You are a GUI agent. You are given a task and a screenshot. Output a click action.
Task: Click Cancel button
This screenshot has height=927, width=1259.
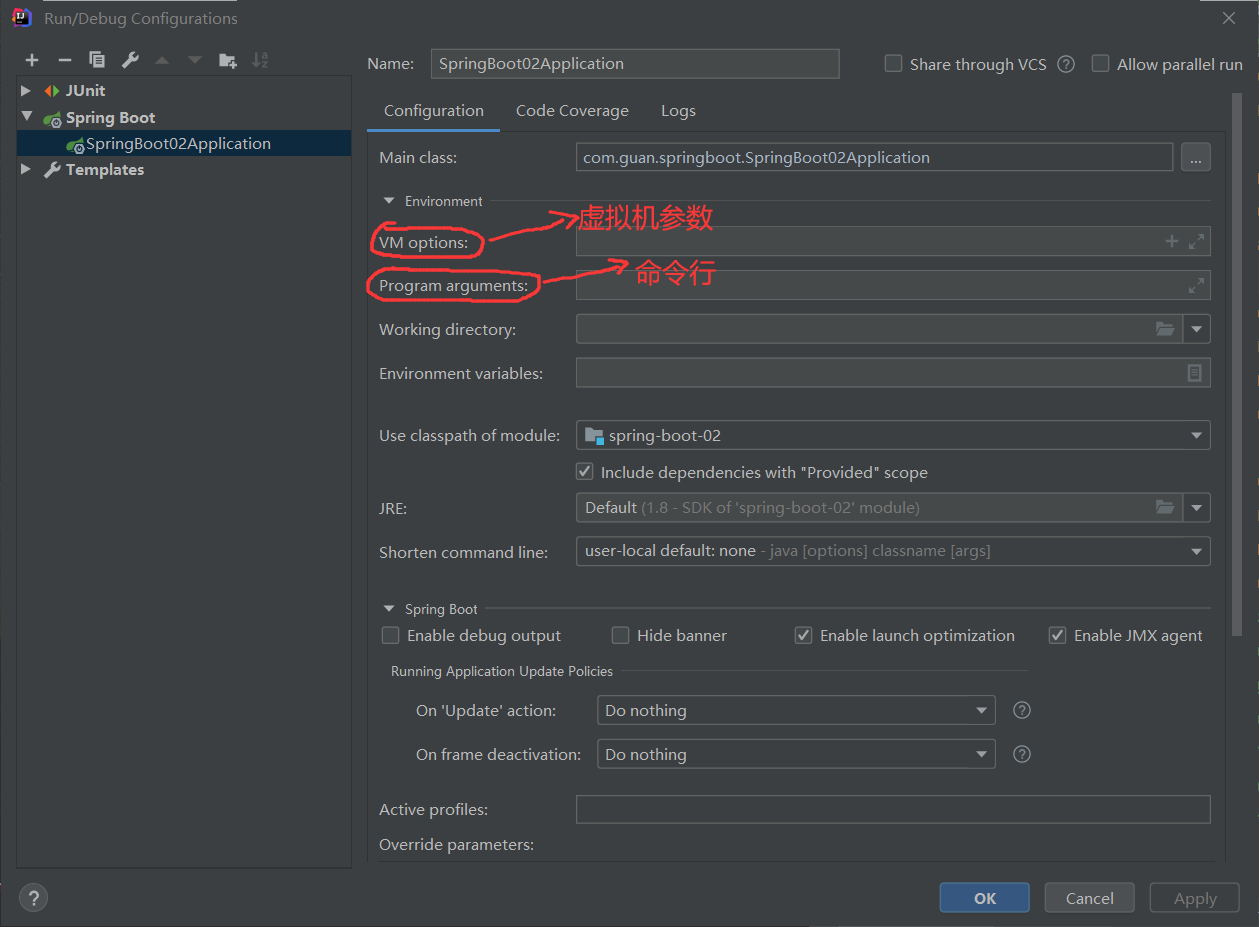click(x=1090, y=898)
